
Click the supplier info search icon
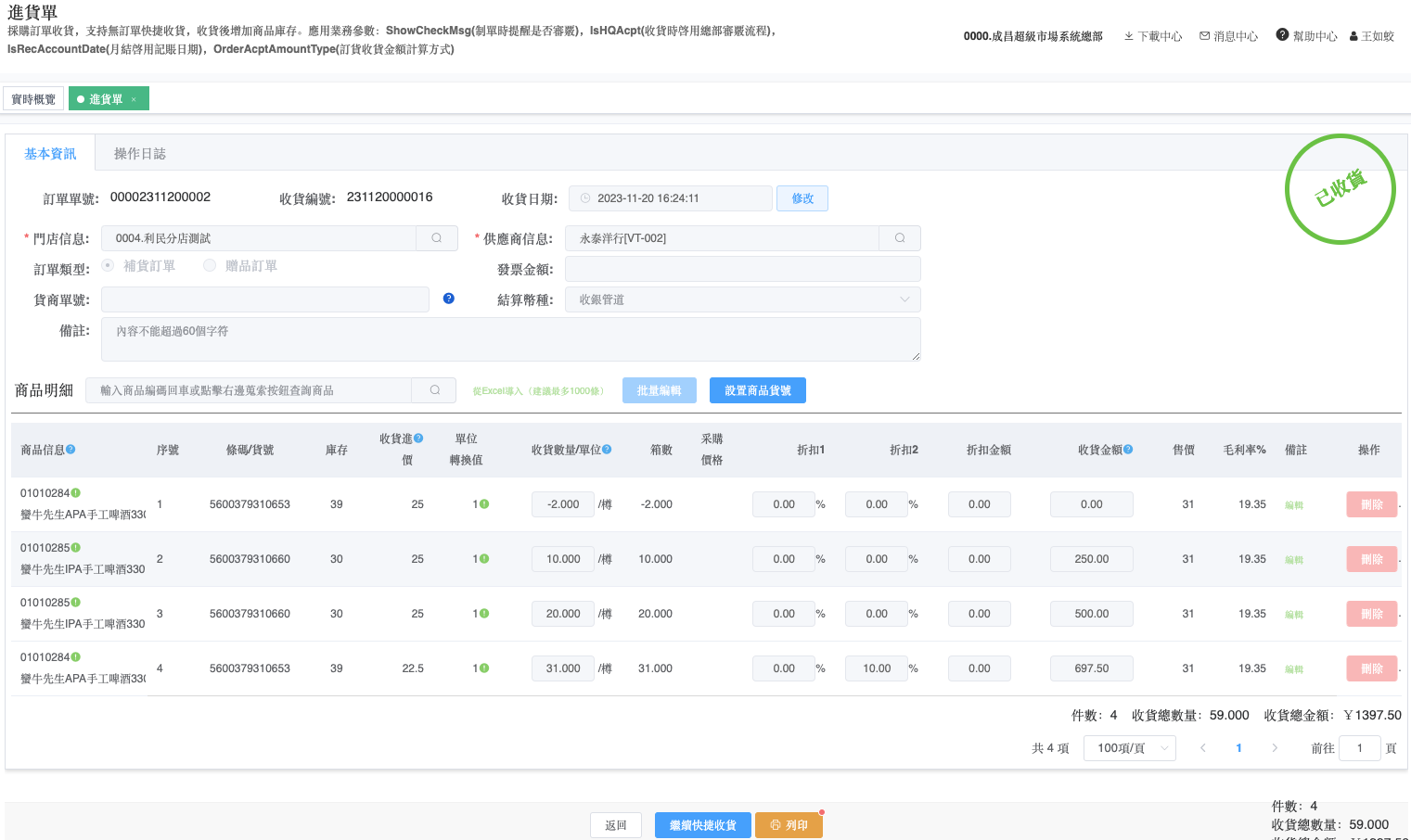(x=899, y=238)
